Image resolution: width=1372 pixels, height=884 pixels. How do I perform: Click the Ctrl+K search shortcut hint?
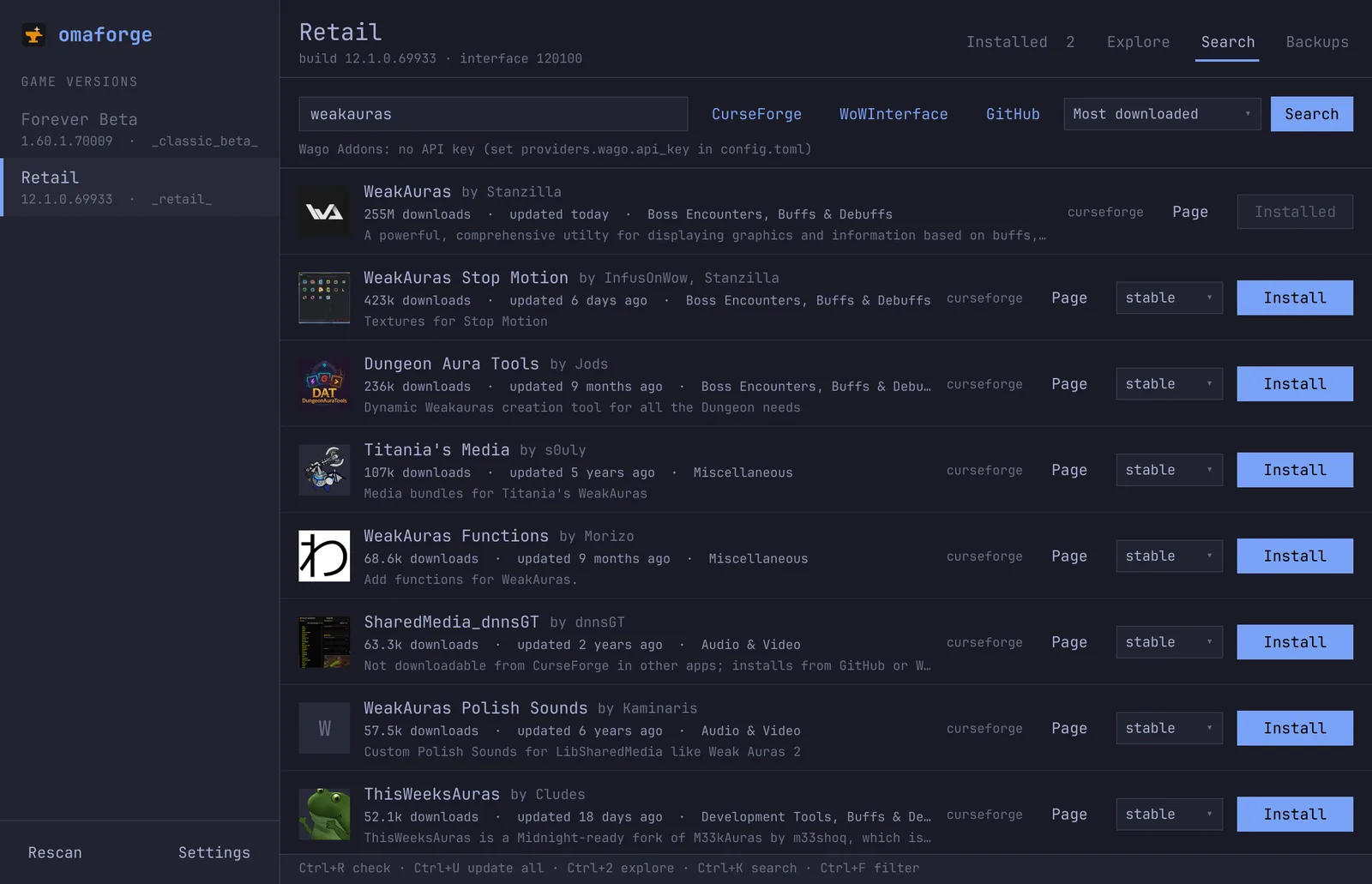[747, 868]
